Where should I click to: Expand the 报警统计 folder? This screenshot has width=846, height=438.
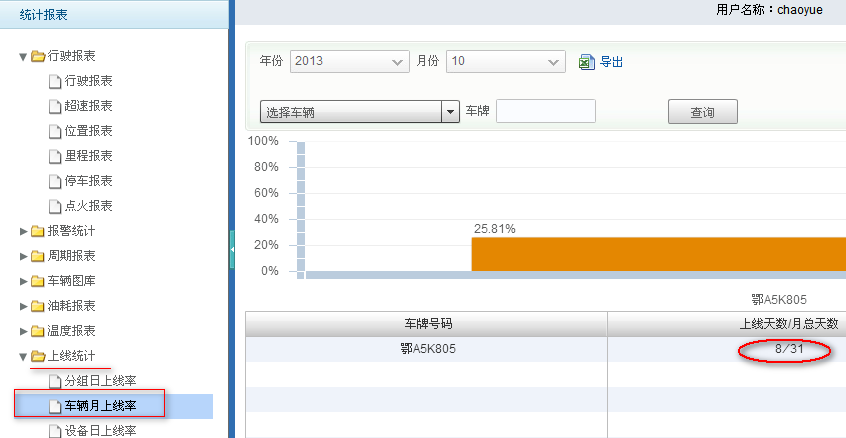click(x=24, y=231)
